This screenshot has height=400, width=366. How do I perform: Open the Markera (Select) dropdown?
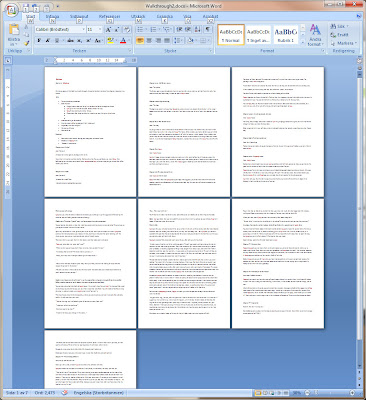(x=343, y=43)
